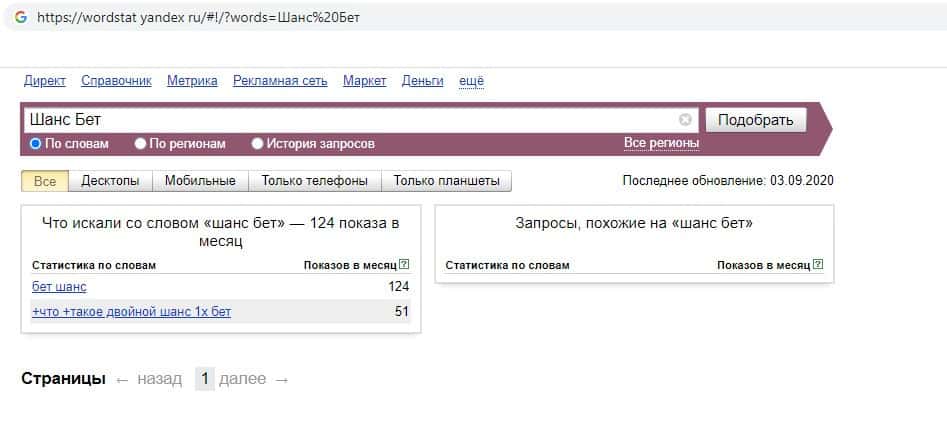This screenshot has height=436, width=947.
Task: Click help icon beside right Показов в месяц
Action: click(x=818, y=264)
